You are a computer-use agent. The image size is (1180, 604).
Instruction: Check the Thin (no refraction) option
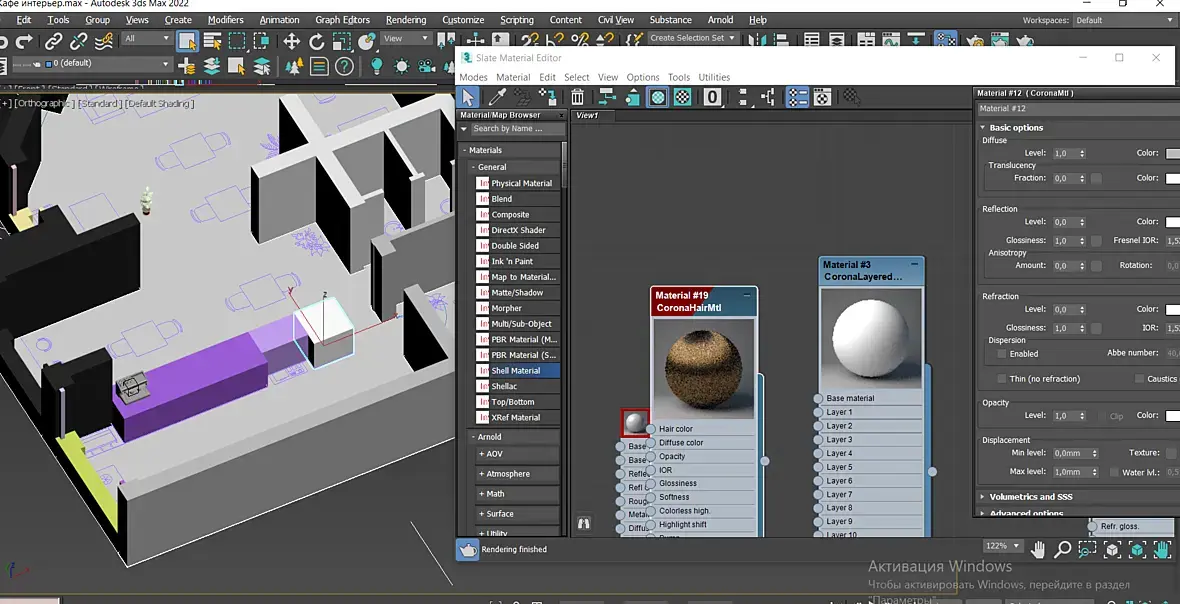point(1001,379)
